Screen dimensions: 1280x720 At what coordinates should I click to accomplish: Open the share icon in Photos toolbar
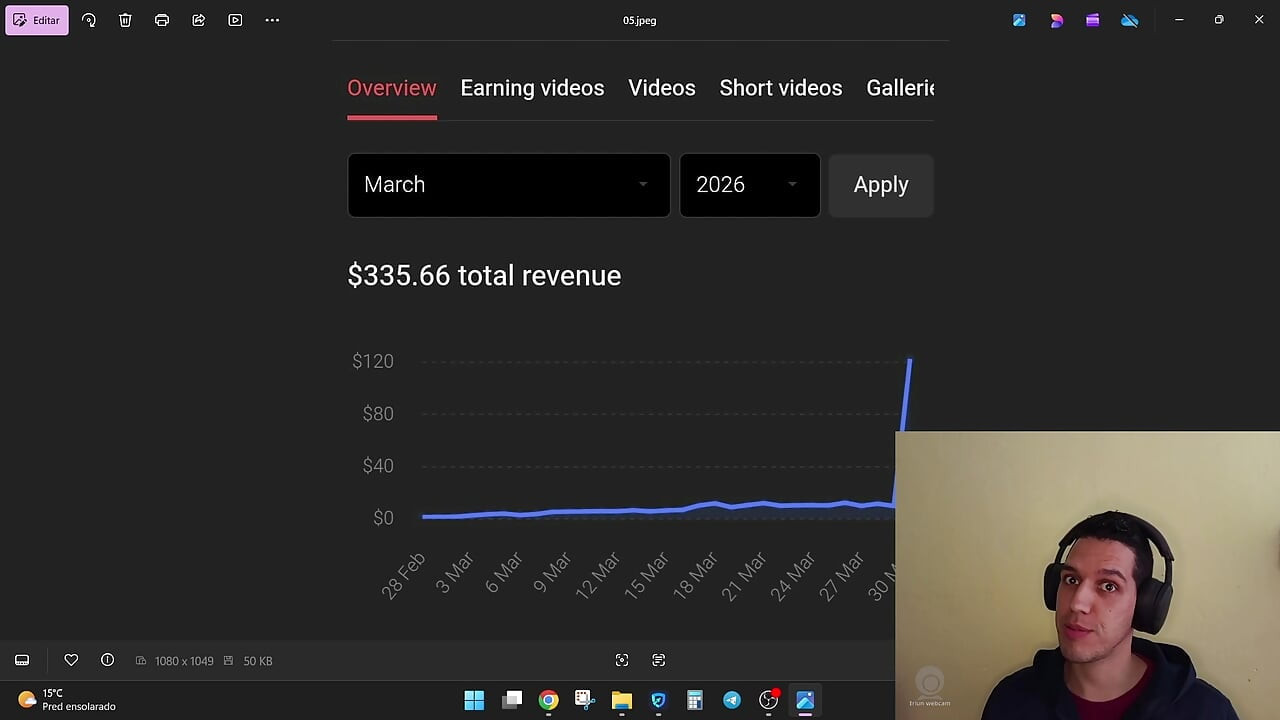point(198,20)
